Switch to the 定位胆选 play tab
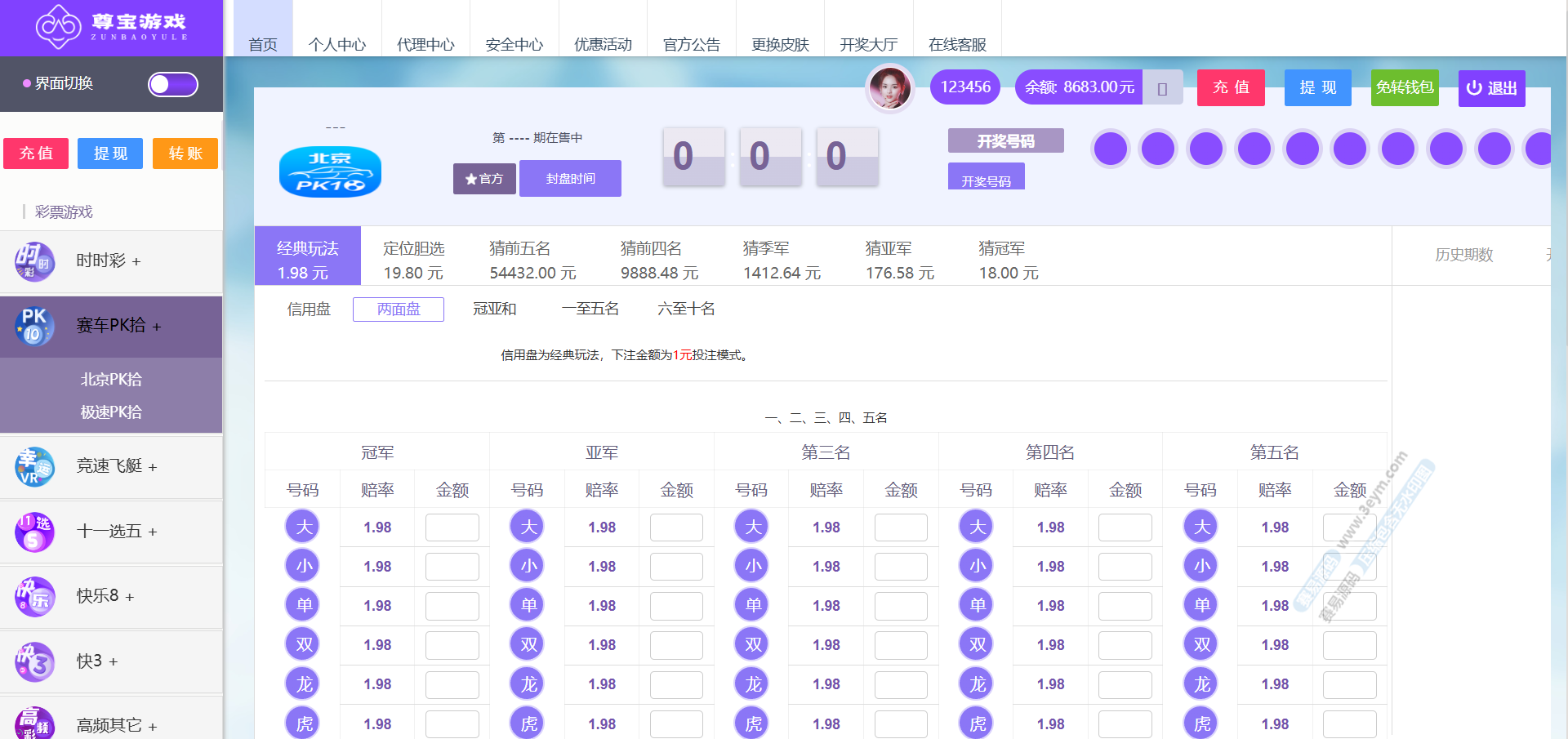The height and width of the screenshot is (739, 1568). pyautogui.click(x=413, y=260)
